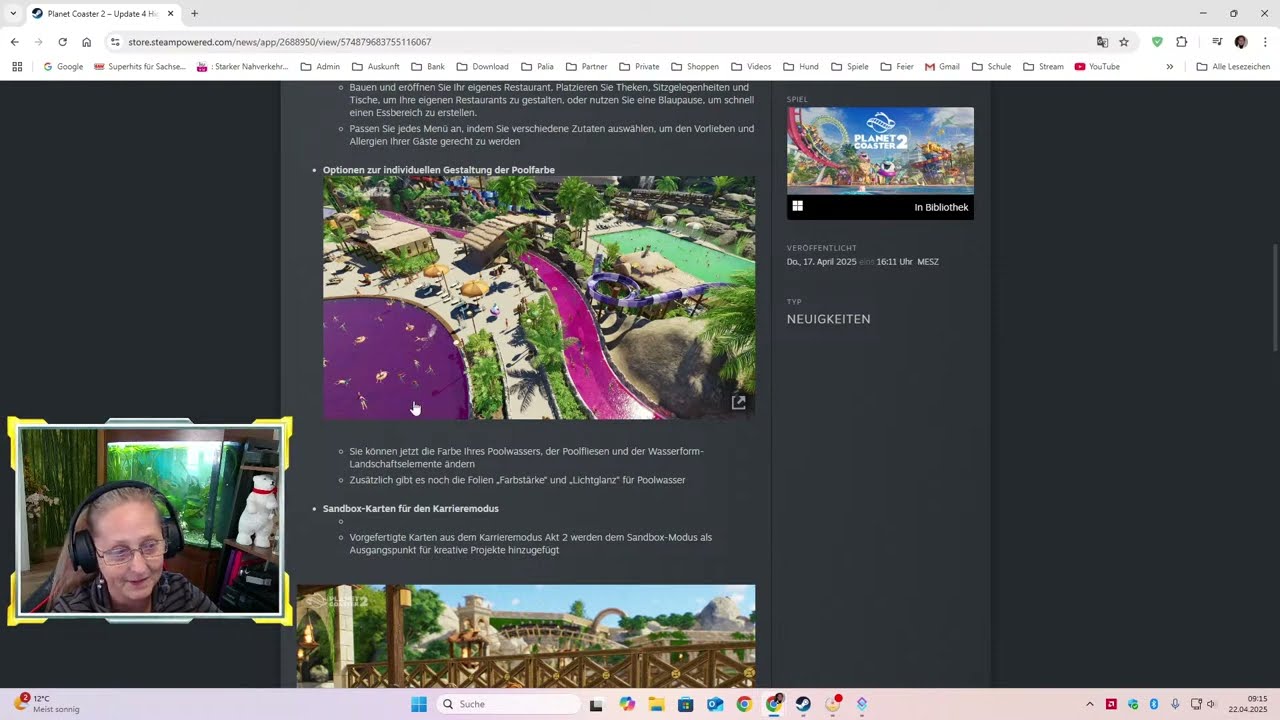Open Steam from the taskbar
Image resolution: width=1280 pixels, height=720 pixels.
tap(803, 704)
